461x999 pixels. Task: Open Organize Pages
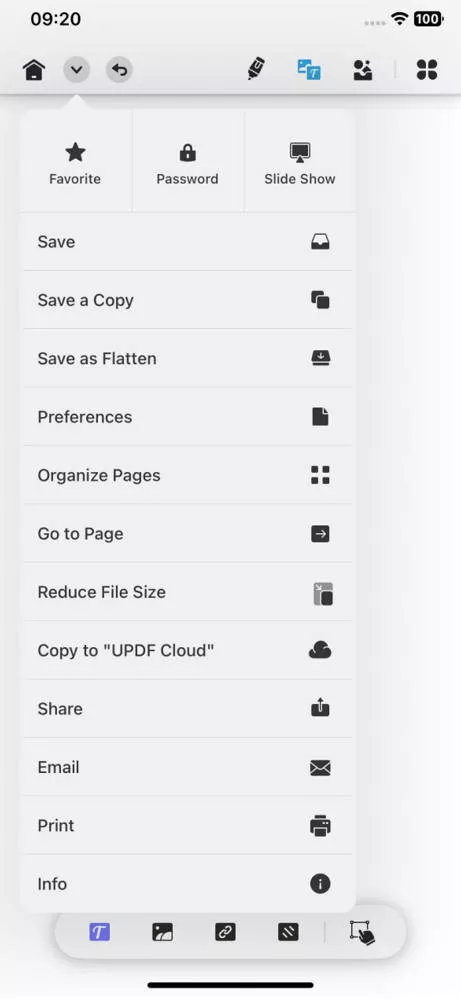pos(187,475)
